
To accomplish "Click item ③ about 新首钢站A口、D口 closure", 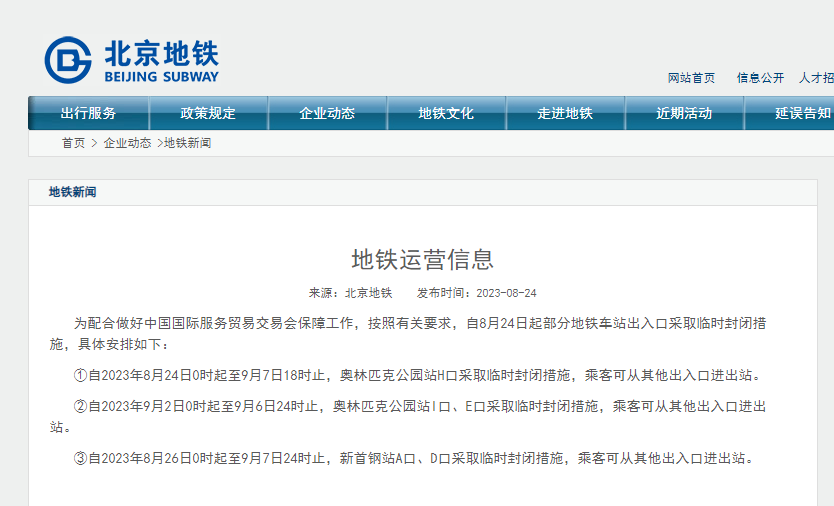I will pyautogui.click(x=414, y=458).
